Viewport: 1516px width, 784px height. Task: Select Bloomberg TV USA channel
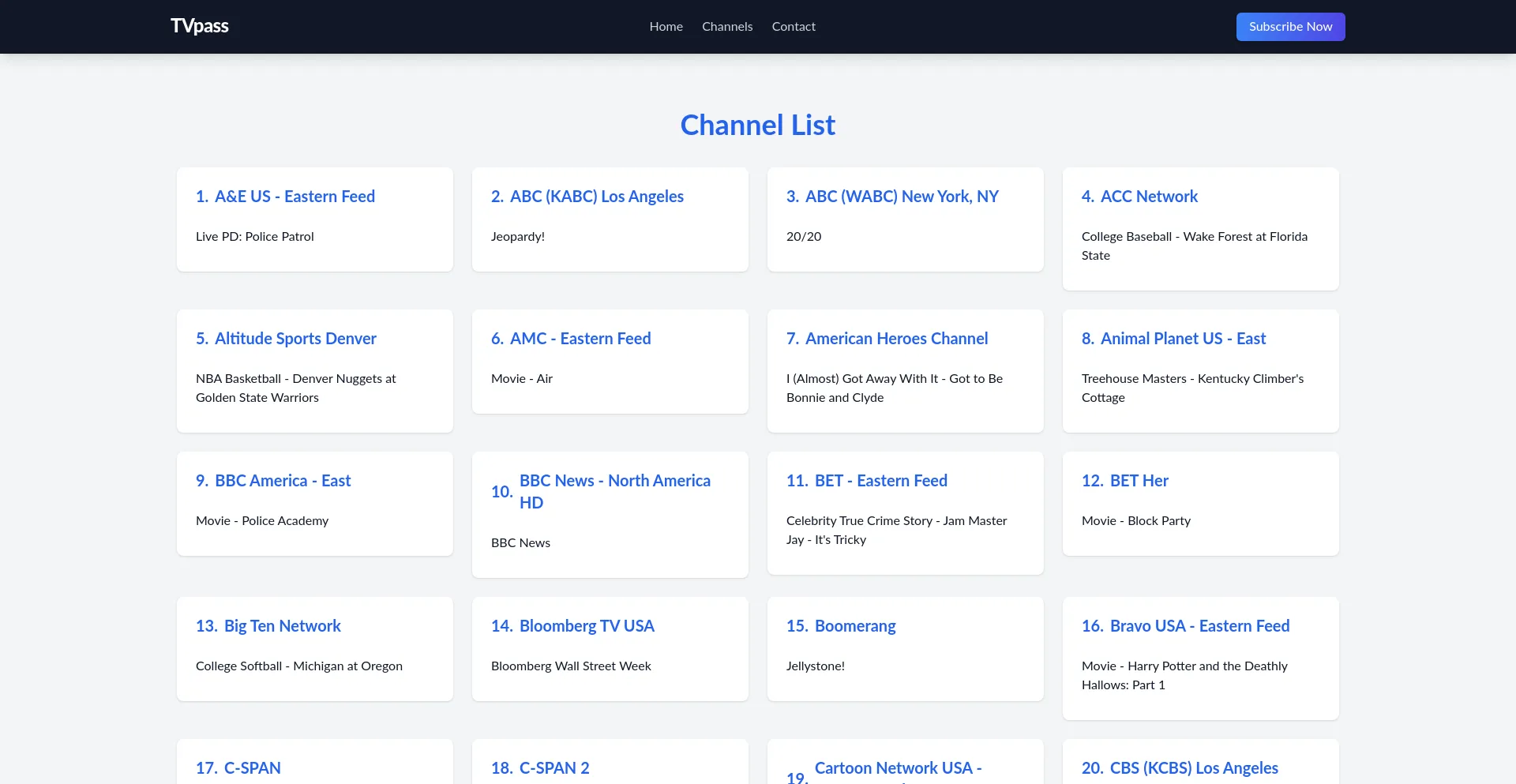click(x=587, y=626)
